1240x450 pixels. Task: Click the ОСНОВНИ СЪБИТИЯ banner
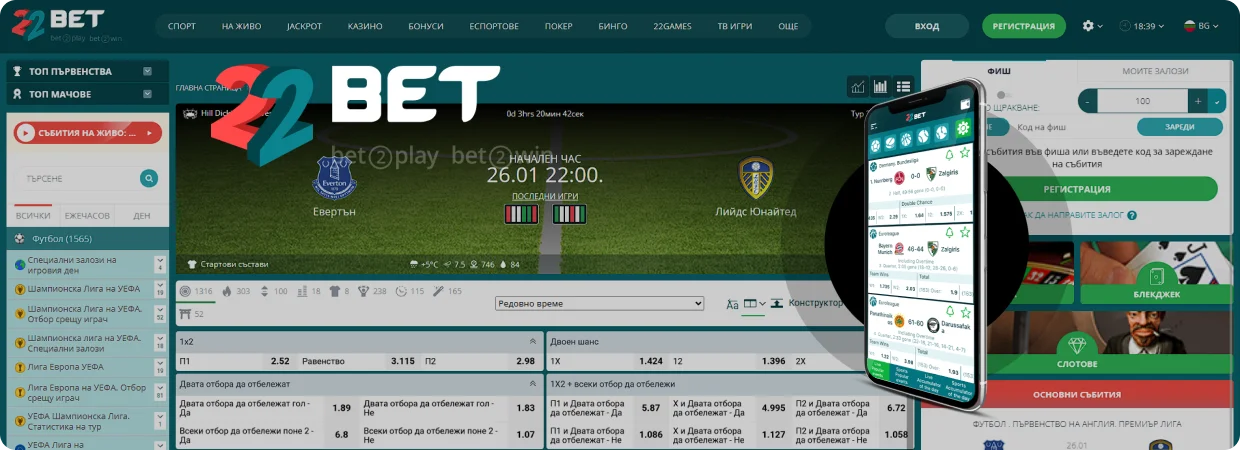pos(1077,395)
